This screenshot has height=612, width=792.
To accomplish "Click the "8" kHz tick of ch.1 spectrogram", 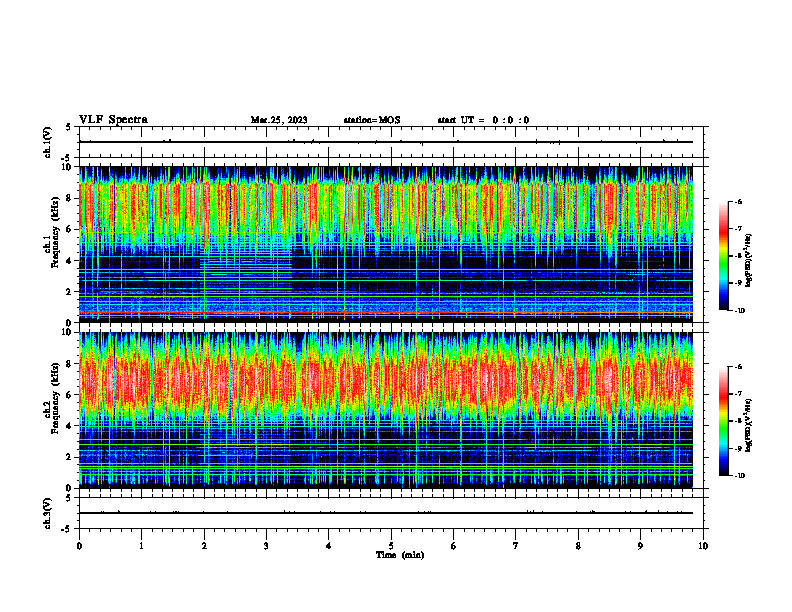I will [69, 198].
